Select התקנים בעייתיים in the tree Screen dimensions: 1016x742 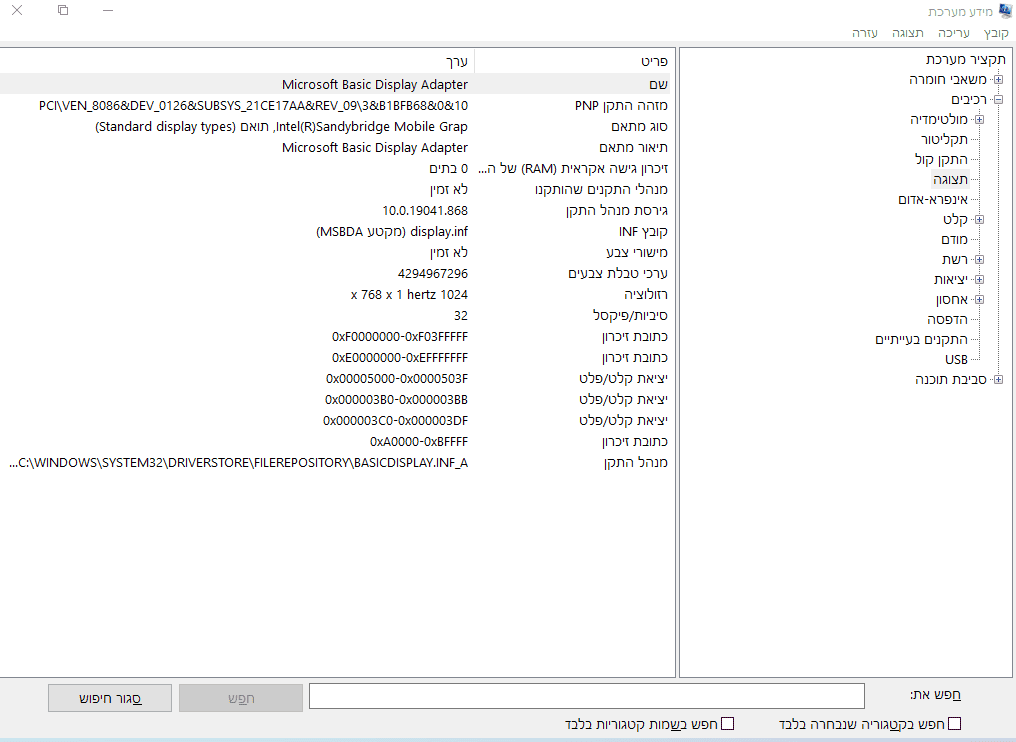(921, 340)
